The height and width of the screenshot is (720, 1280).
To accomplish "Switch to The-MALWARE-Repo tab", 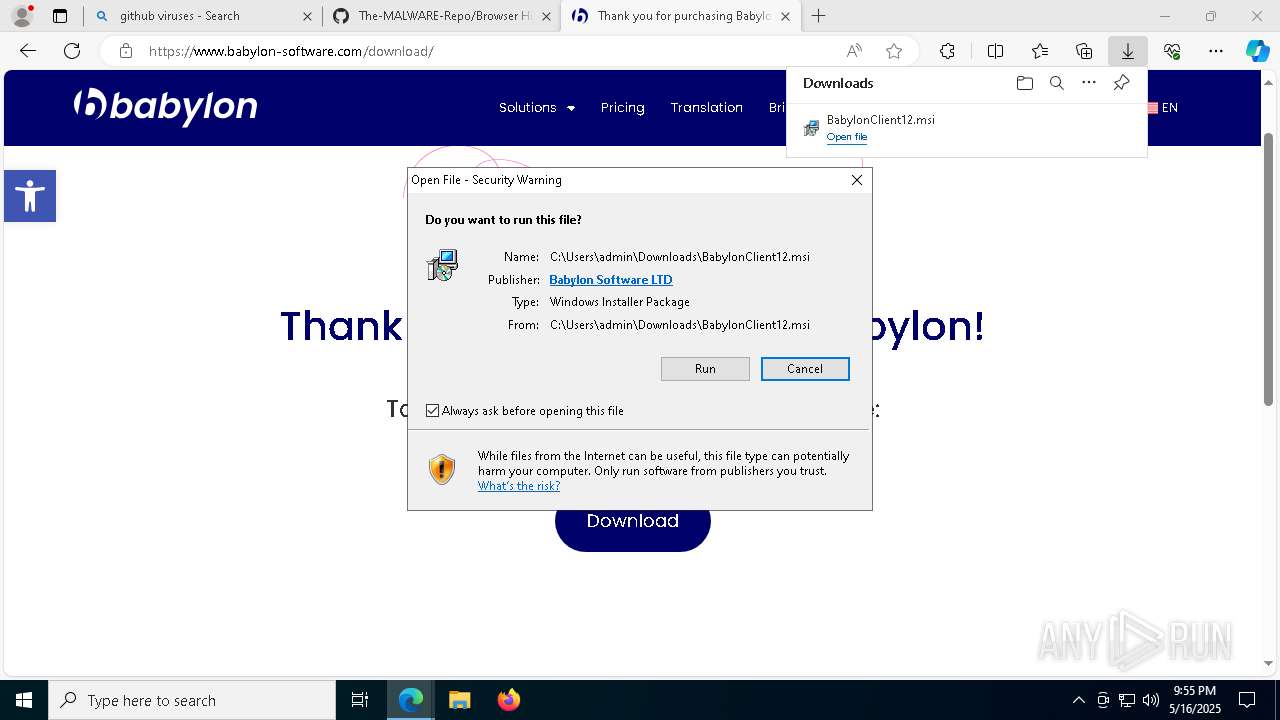I will coord(441,16).
